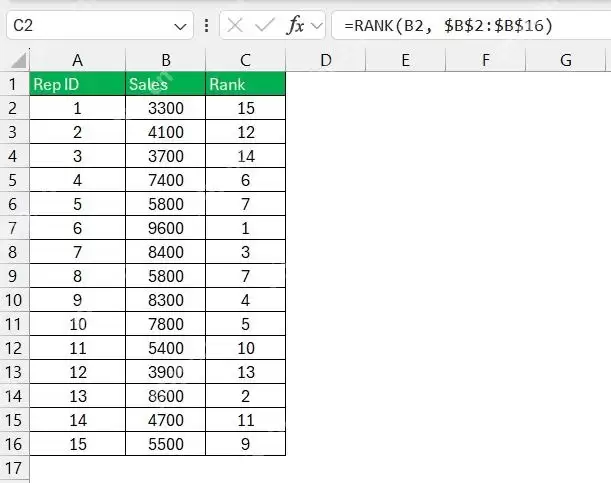Select the cell with sales 3300
611x483 pixels.
(x=166, y=108)
